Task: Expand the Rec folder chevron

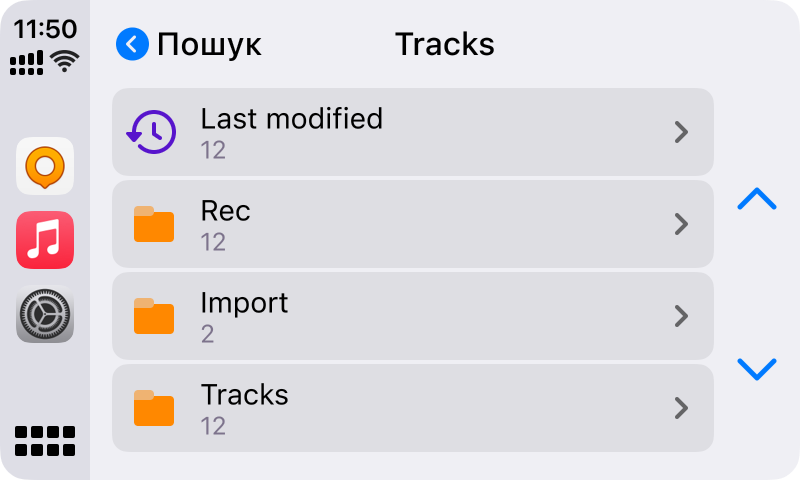Action: click(681, 224)
